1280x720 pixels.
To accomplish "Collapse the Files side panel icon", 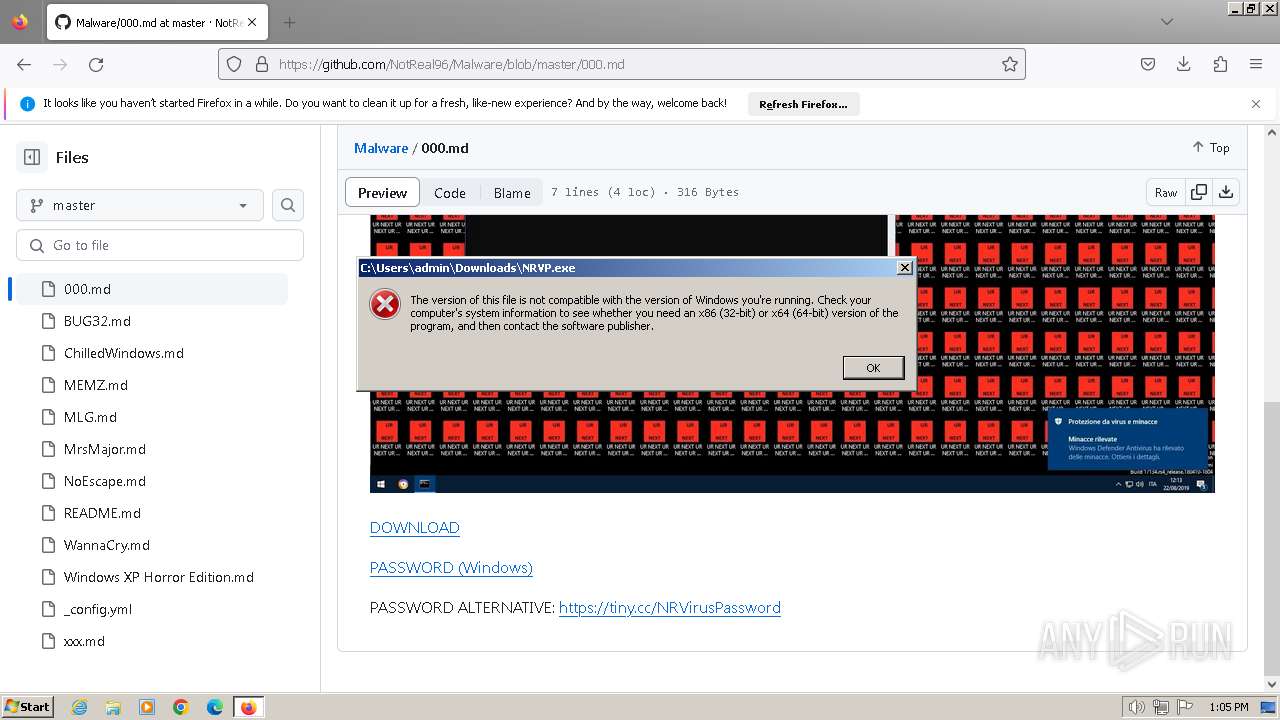I will (32, 157).
